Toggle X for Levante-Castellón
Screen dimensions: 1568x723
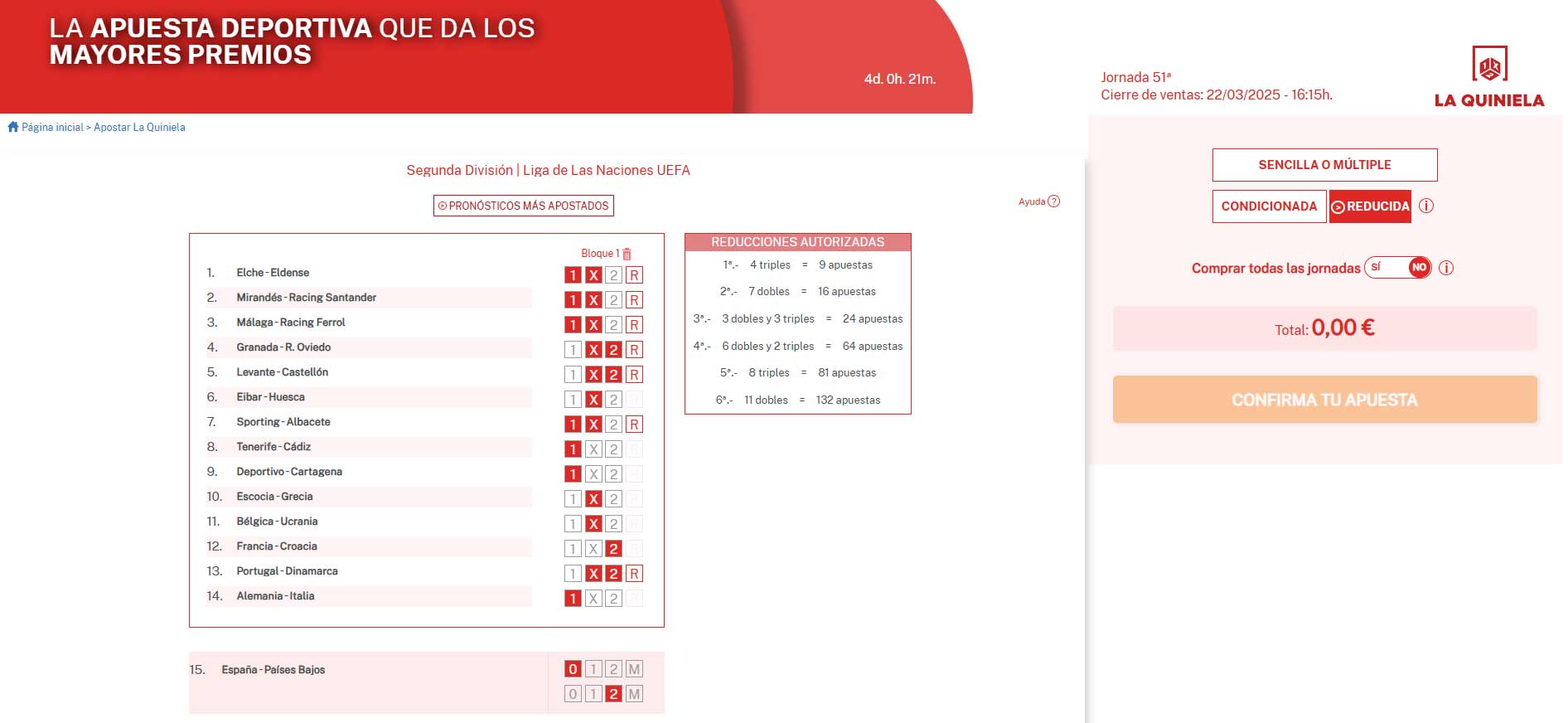[x=593, y=375]
